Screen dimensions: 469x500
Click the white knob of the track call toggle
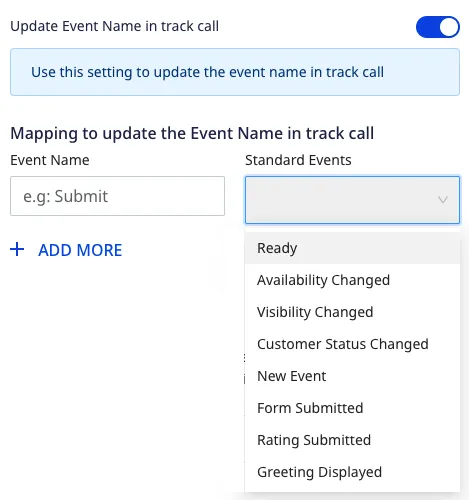click(x=449, y=27)
